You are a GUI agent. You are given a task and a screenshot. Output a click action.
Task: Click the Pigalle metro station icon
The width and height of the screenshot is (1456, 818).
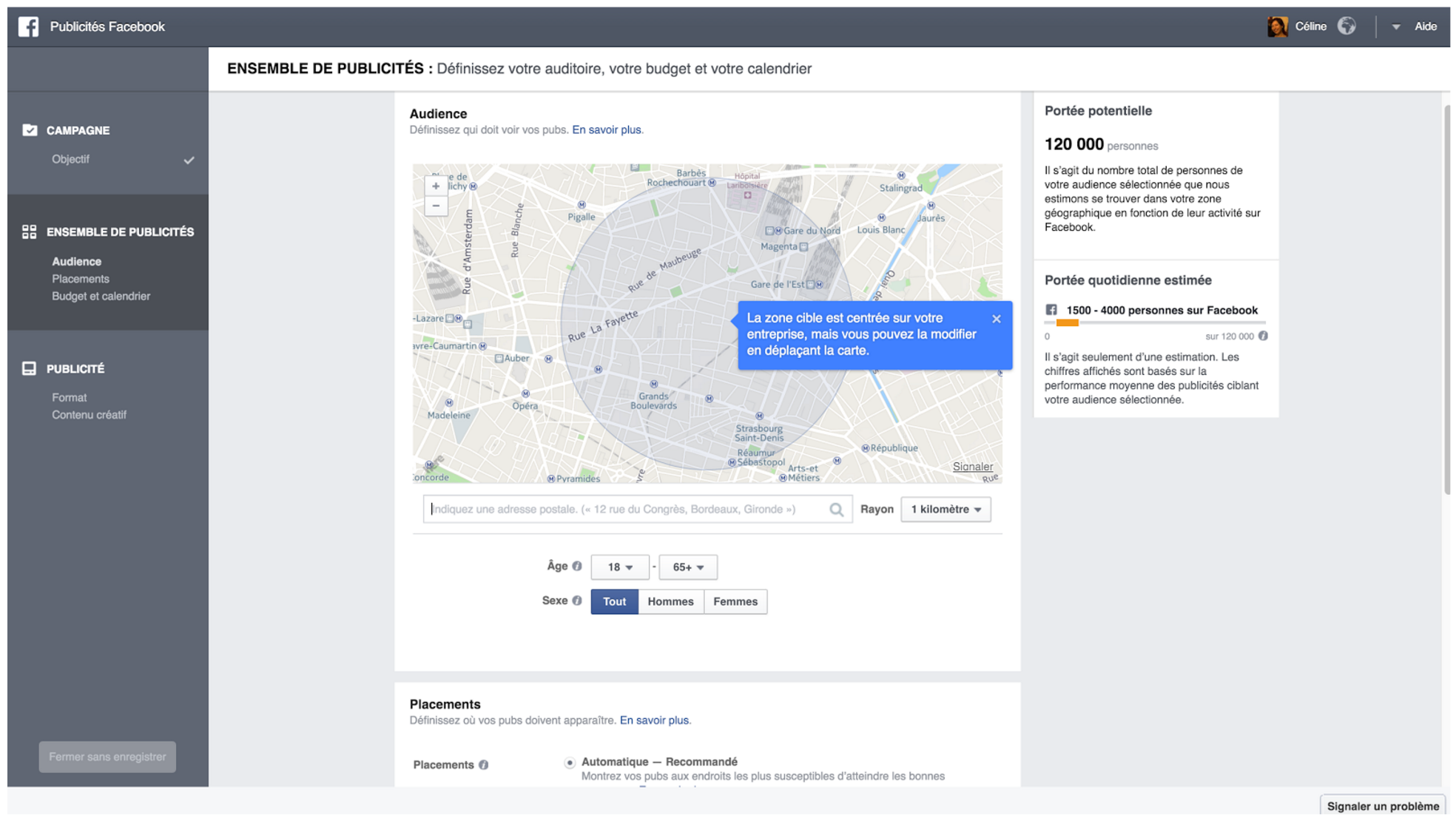(x=582, y=205)
